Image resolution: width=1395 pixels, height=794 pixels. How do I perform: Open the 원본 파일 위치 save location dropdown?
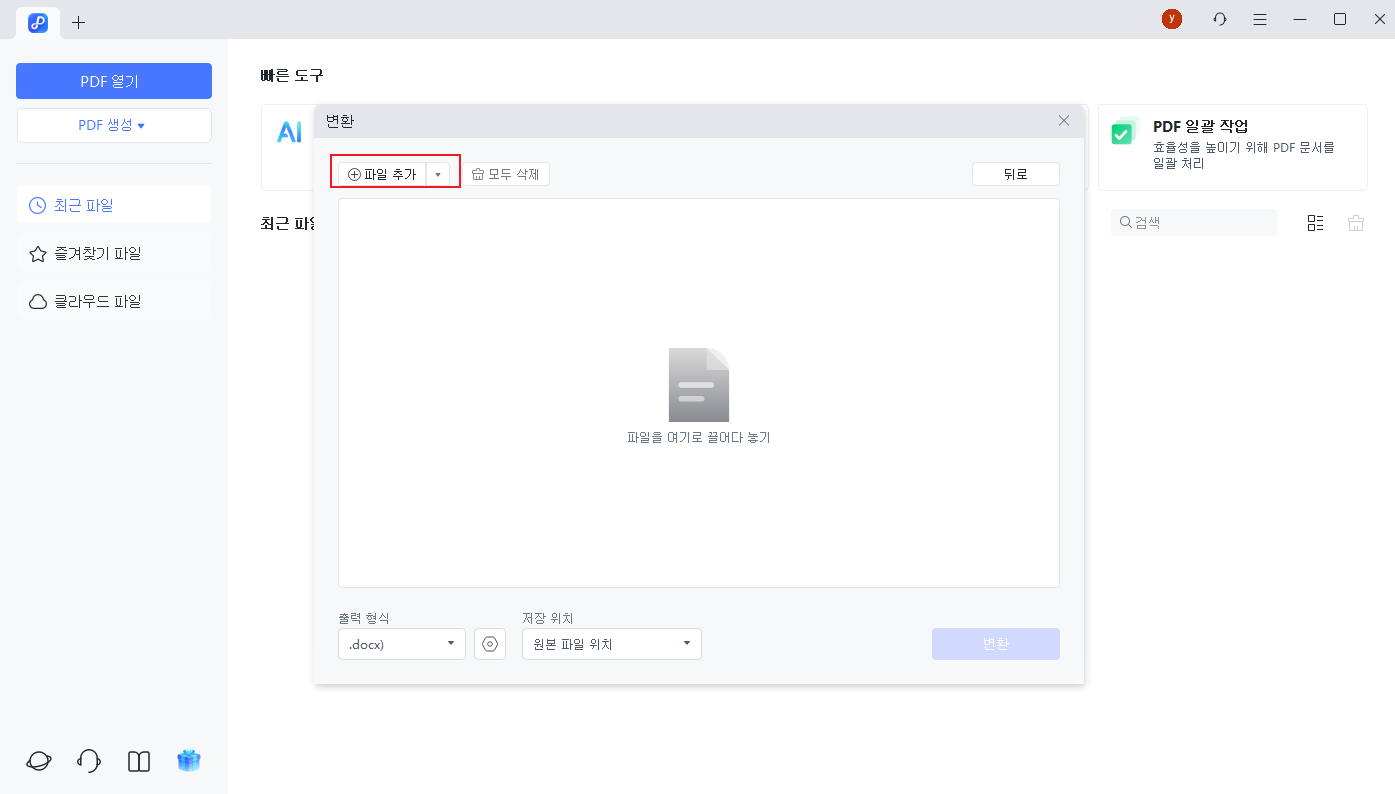tap(611, 644)
